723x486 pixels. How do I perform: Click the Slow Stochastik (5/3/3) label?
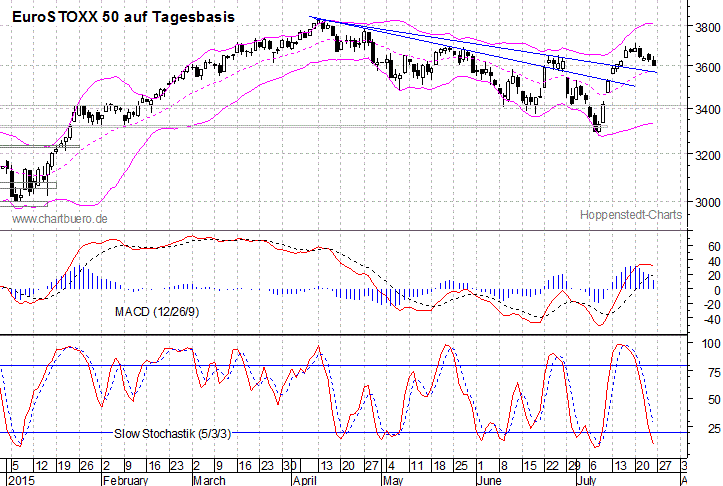(173, 433)
